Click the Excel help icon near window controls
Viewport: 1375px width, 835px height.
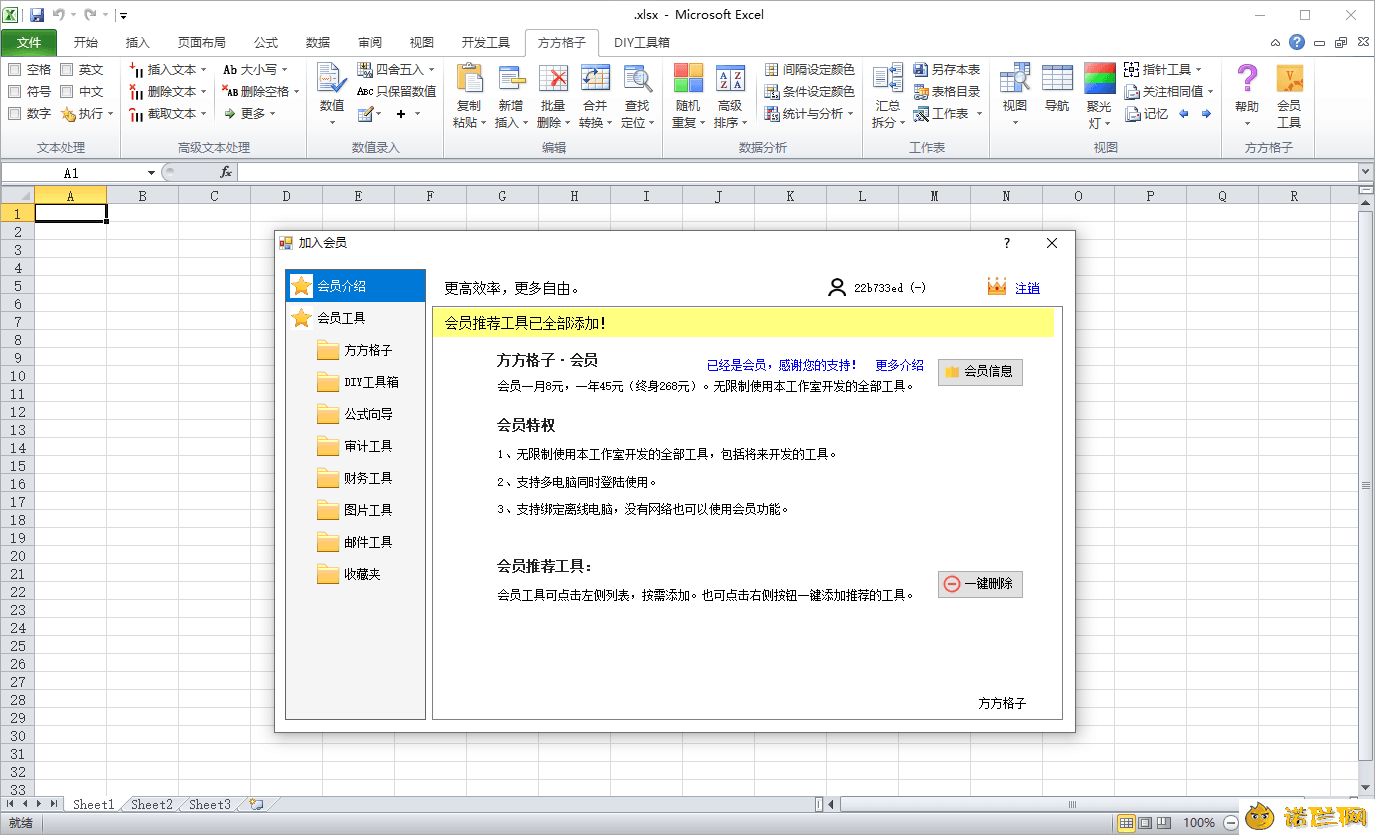pyautogui.click(x=1297, y=43)
